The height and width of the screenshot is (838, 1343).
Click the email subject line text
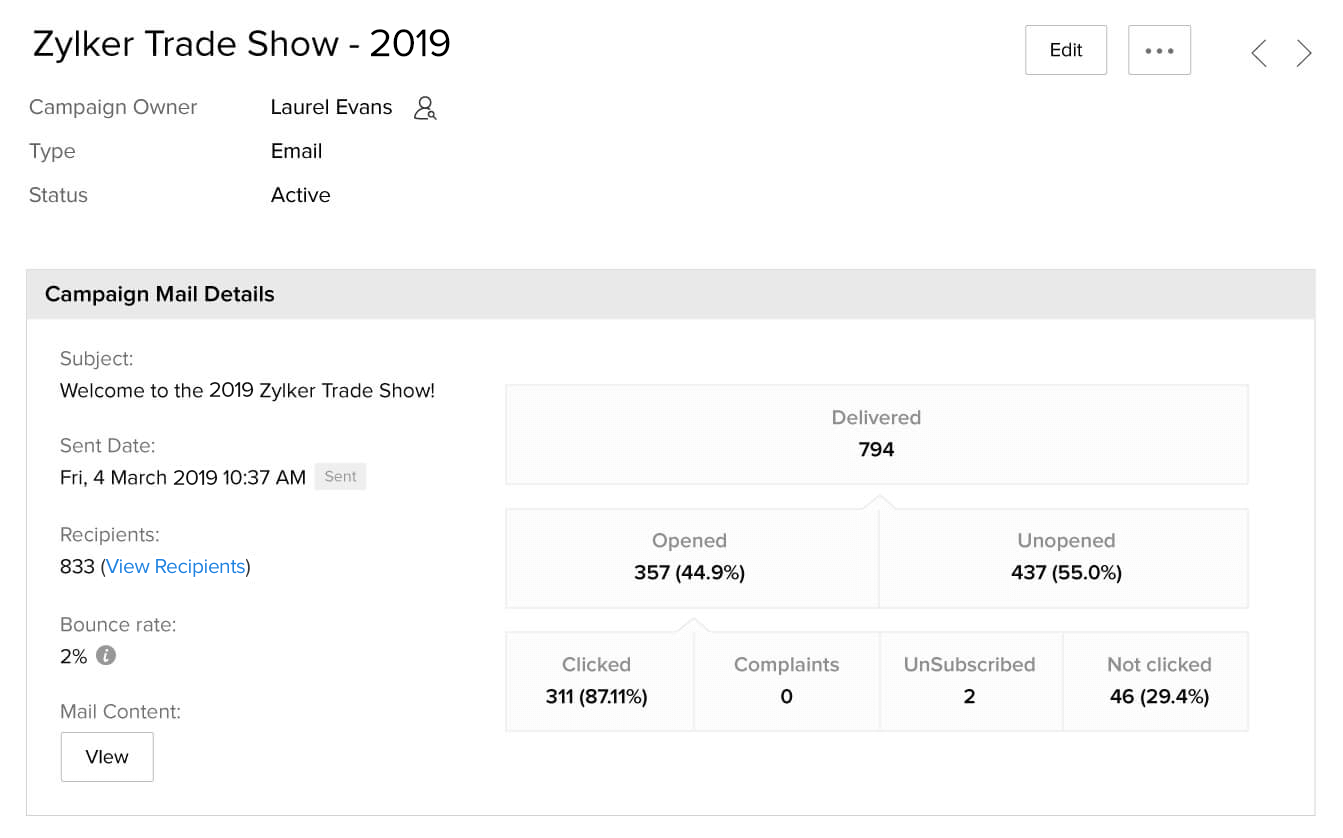tap(247, 391)
